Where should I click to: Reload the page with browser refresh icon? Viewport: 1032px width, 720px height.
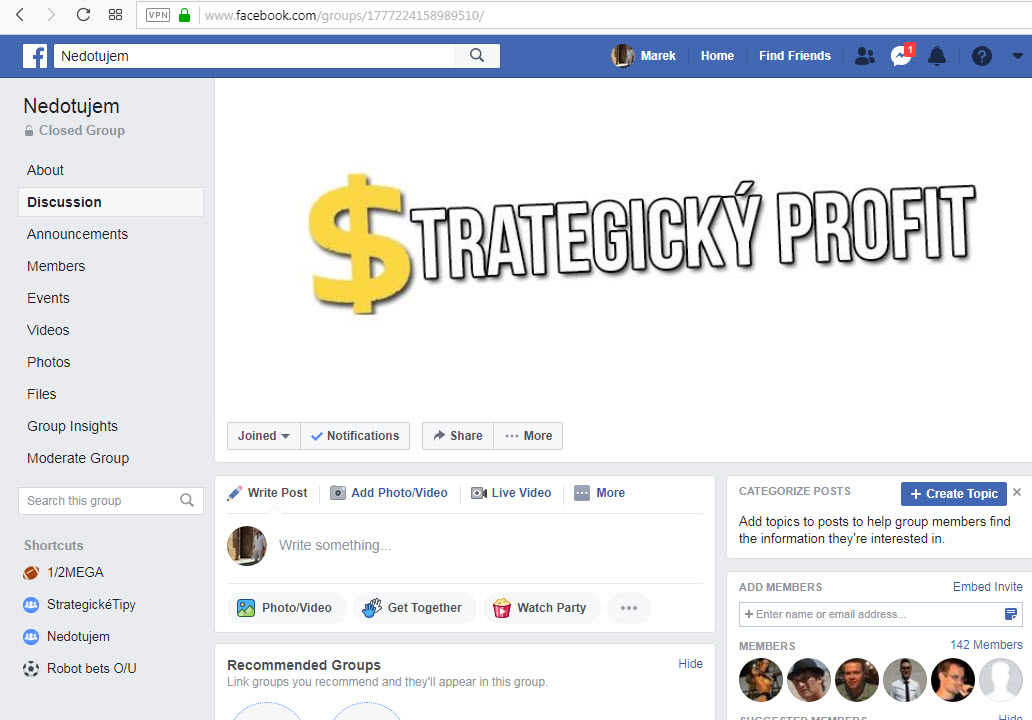83,15
